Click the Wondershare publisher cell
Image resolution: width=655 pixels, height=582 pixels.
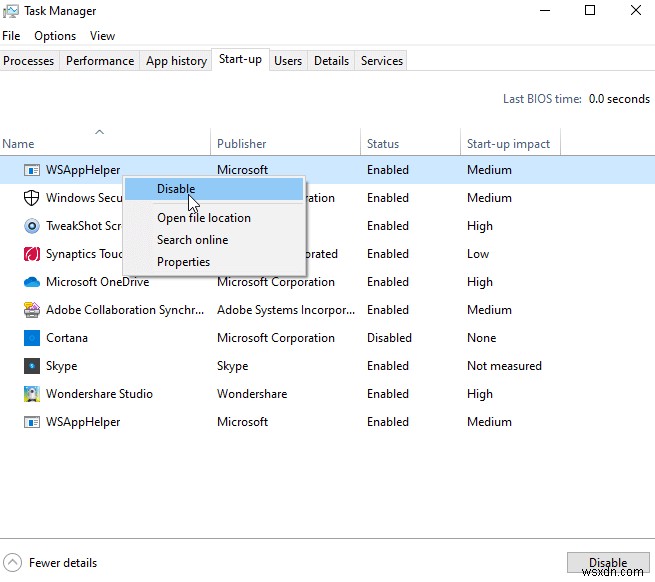click(252, 394)
